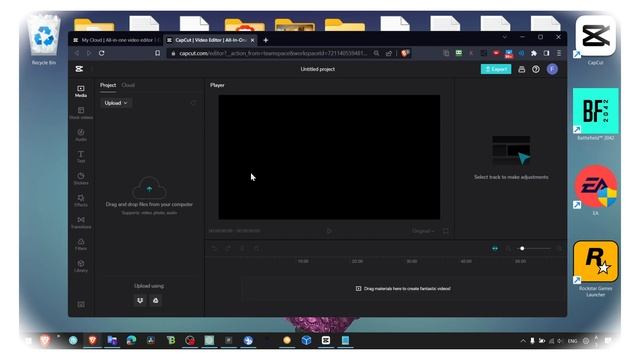Open Microsoft Edge in the taskbar

[x=131, y=340]
